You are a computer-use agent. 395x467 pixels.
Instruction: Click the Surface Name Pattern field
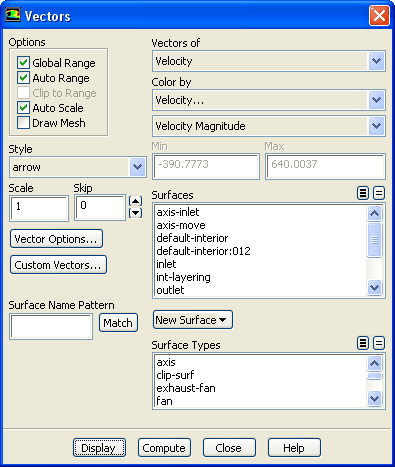51,327
